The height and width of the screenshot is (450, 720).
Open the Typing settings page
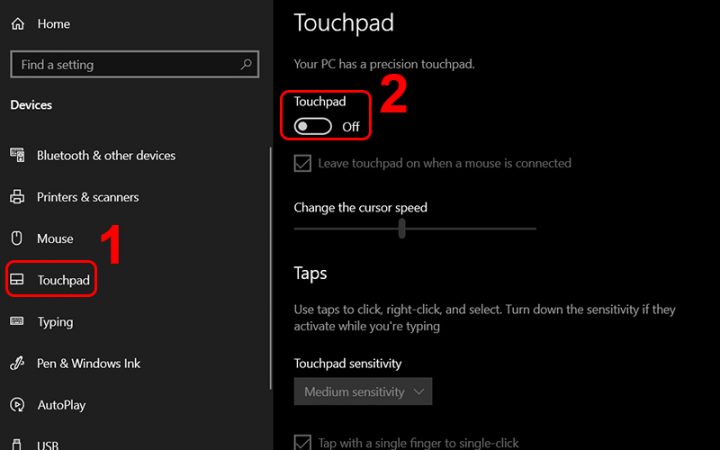pyautogui.click(x=55, y=322)
